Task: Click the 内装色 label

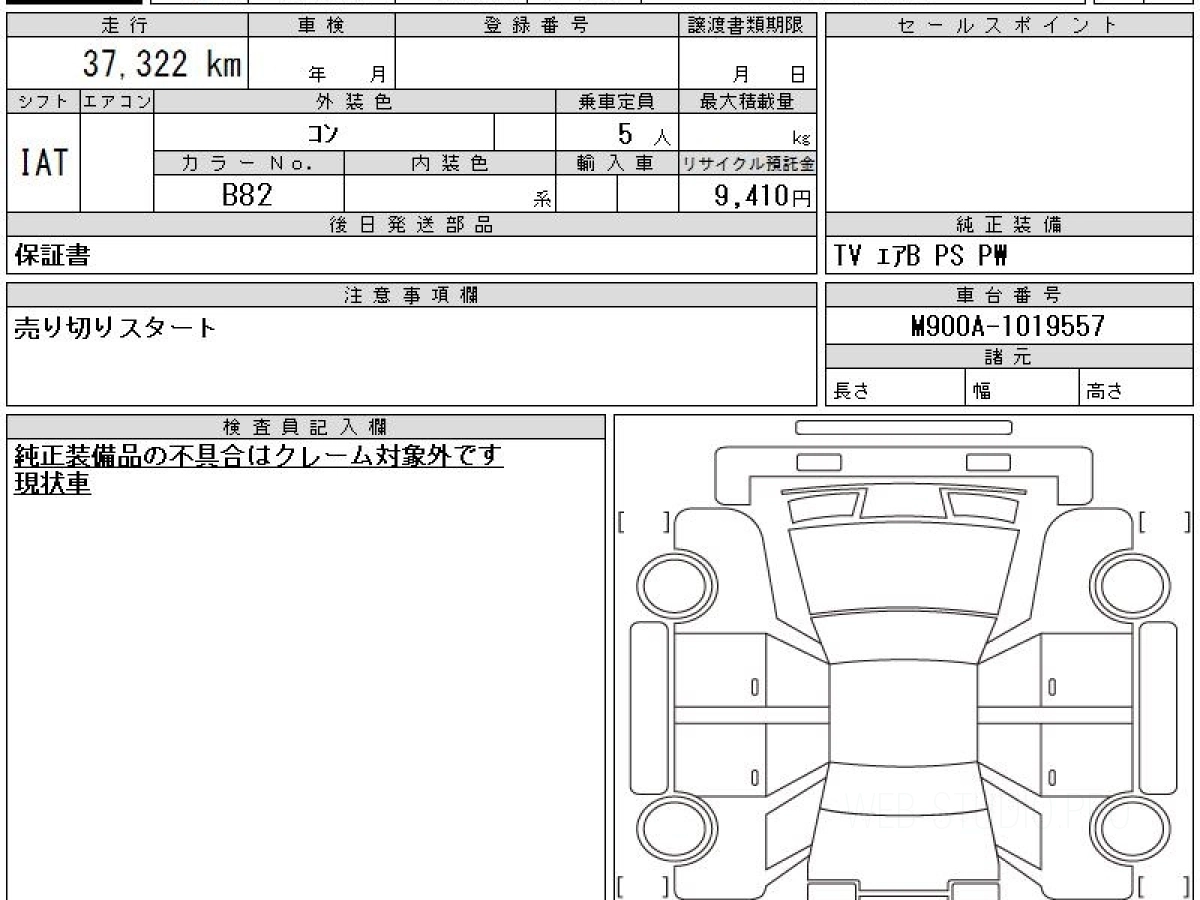Action: pyautogui.click(x=450, y=164)
